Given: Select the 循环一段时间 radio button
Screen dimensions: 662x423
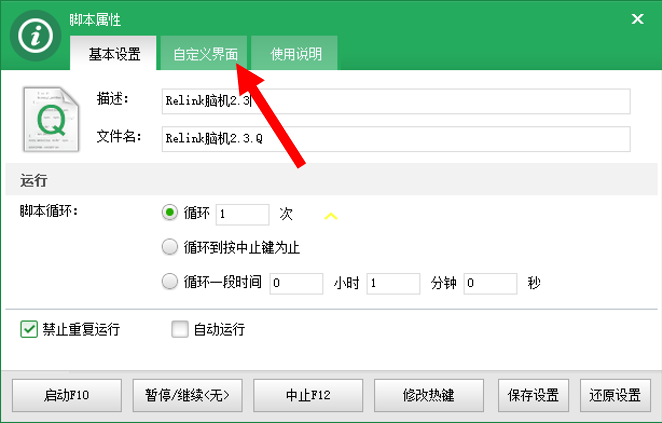Looking at the screenshot, I should pos(169,282).
